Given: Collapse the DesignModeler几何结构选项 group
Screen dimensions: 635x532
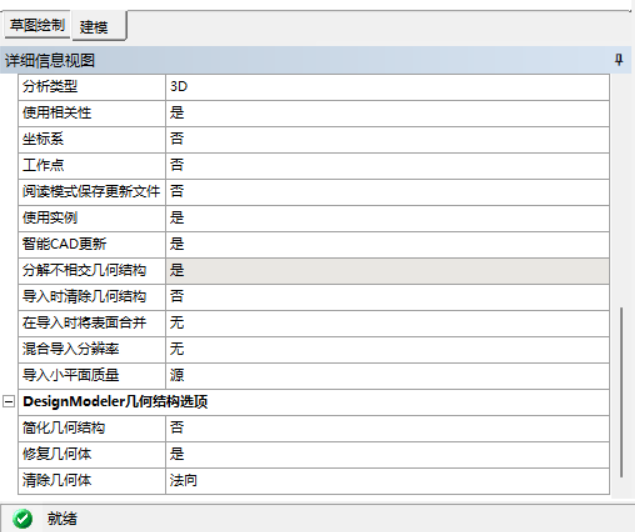Looking at the screenshot, I should point(9,402).
